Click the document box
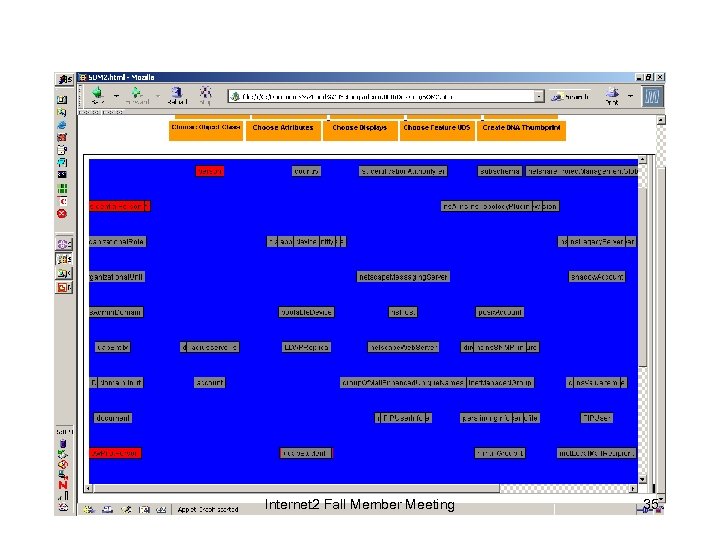 point(113,418)
